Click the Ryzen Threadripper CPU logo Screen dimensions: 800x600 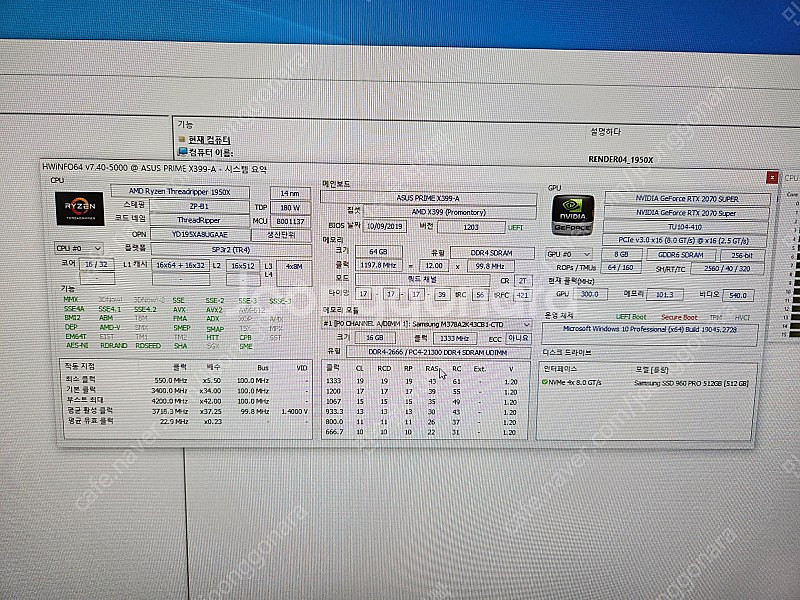[80, 208]
